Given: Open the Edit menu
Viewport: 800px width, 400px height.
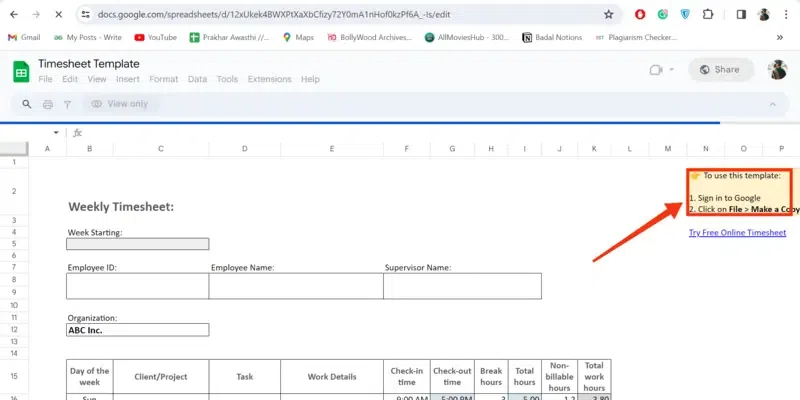Looking at the screenshot, I should pyautogui.click(x=70, y=79).
